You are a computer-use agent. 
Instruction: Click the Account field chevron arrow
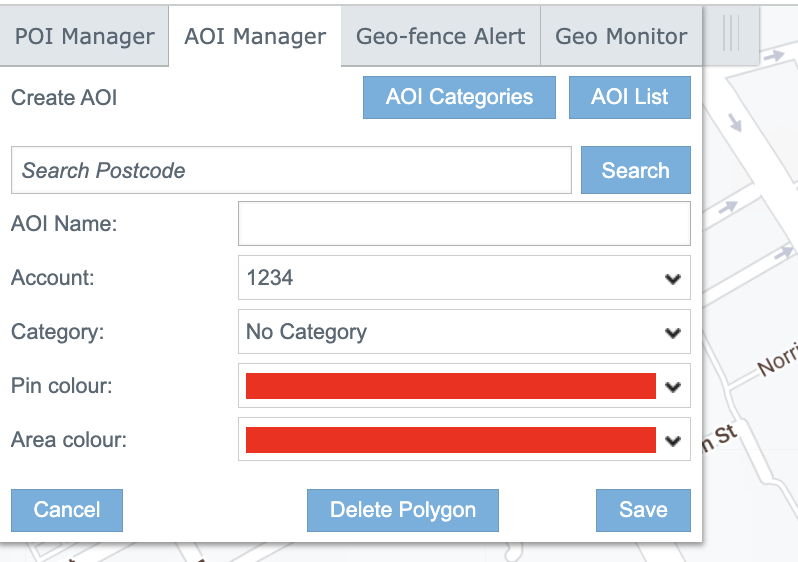point(673,279)
